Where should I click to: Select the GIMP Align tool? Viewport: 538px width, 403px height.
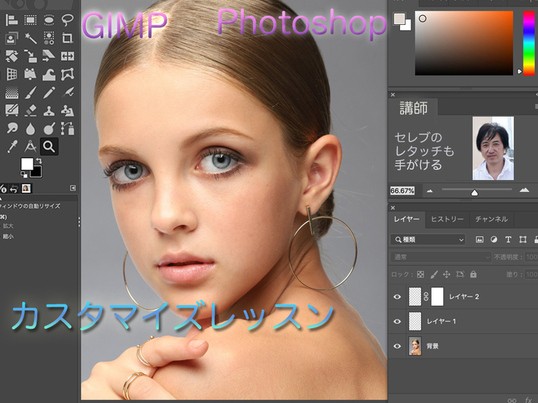[12, 20]
